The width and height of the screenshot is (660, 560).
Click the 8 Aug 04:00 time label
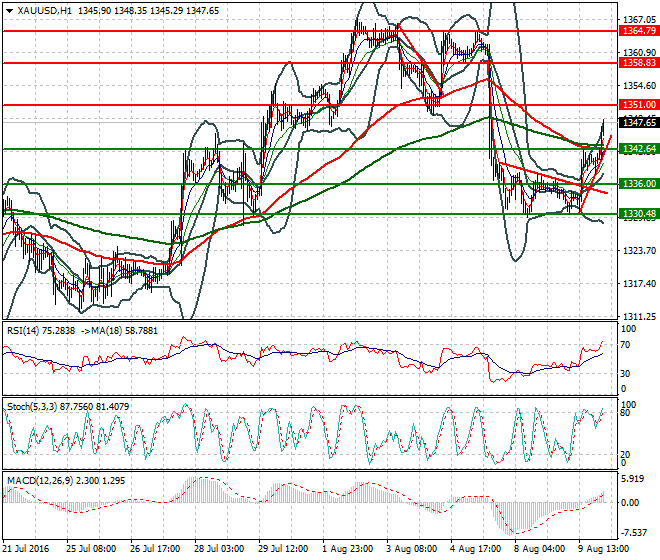540,549
